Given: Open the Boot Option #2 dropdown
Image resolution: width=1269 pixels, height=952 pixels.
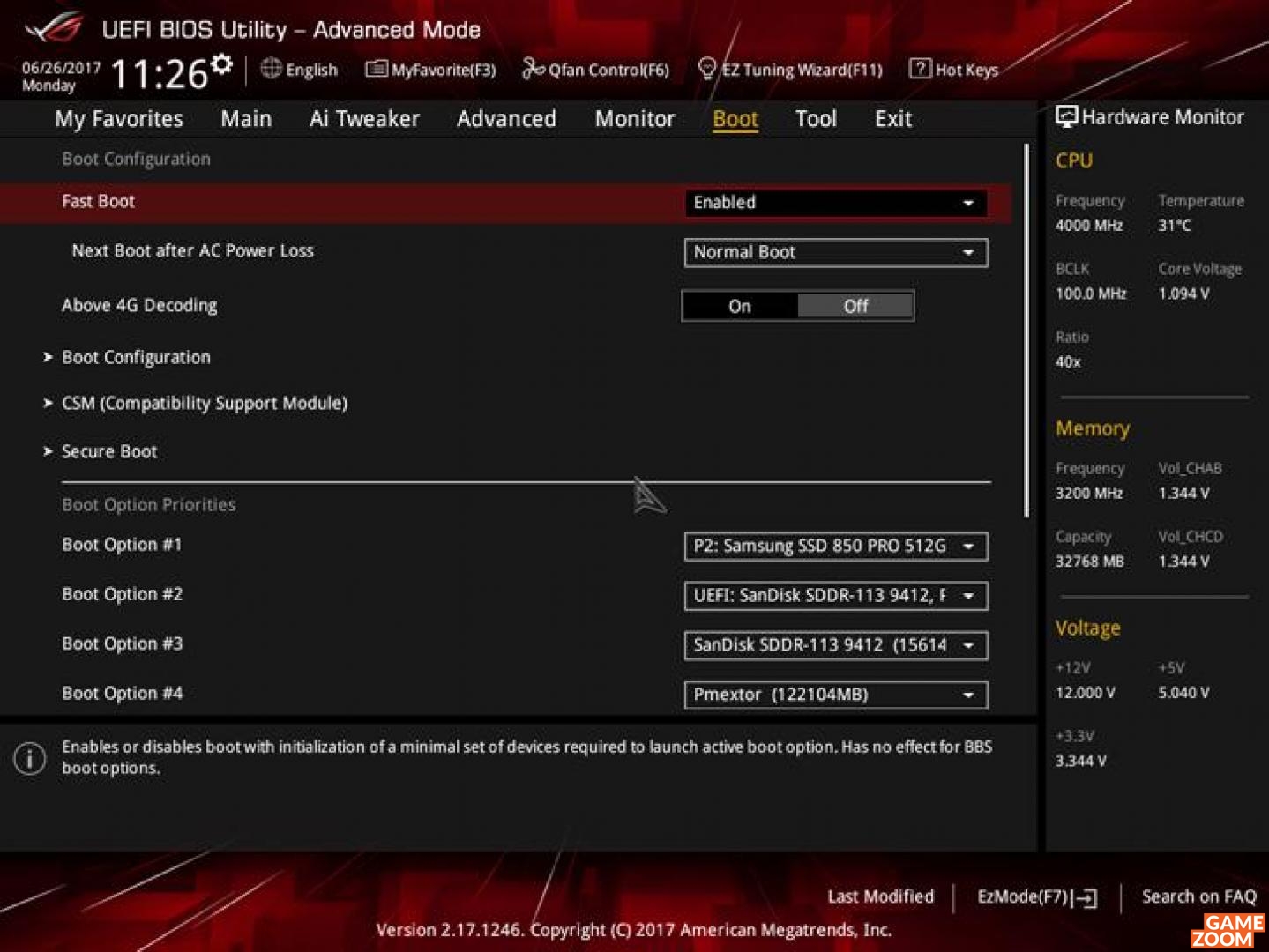Looking at the screenshot, I should (835, 596).
